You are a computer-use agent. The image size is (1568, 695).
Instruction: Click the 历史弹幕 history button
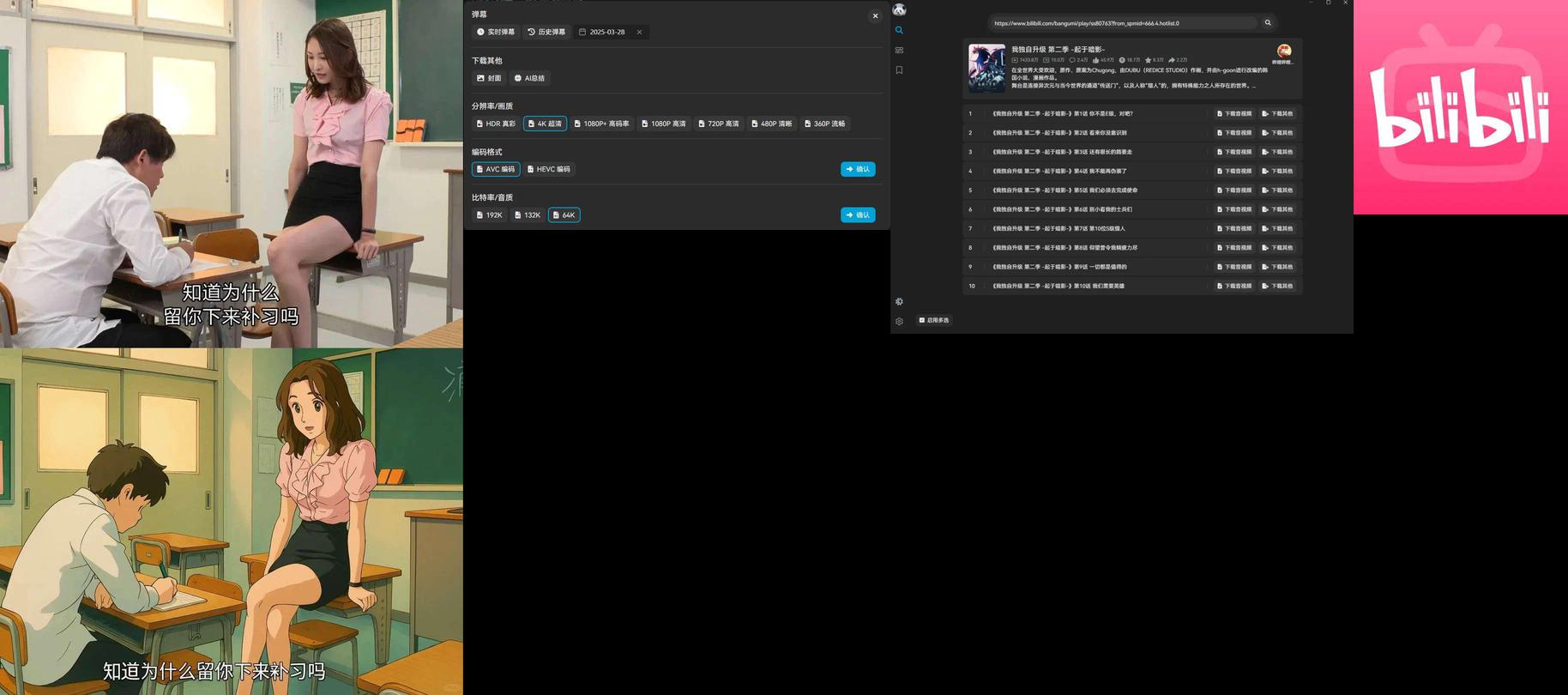point(546,32)
